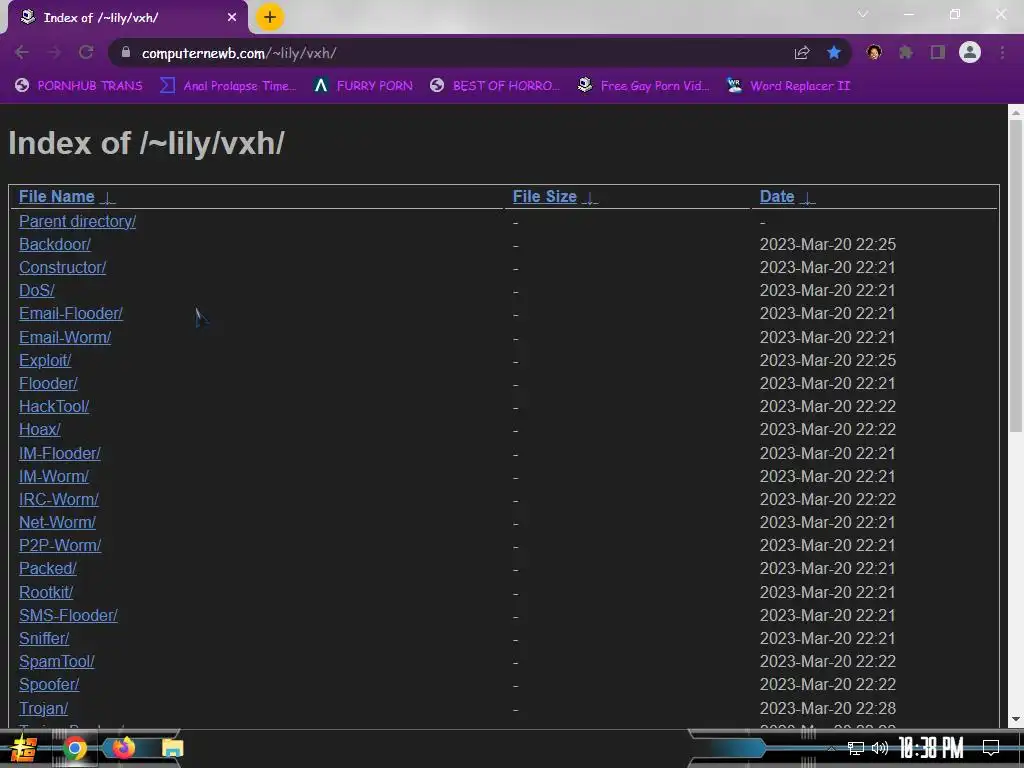Click the browser back arrow
This screenshot has height=768, width=1024.
(x=22, y=52)
